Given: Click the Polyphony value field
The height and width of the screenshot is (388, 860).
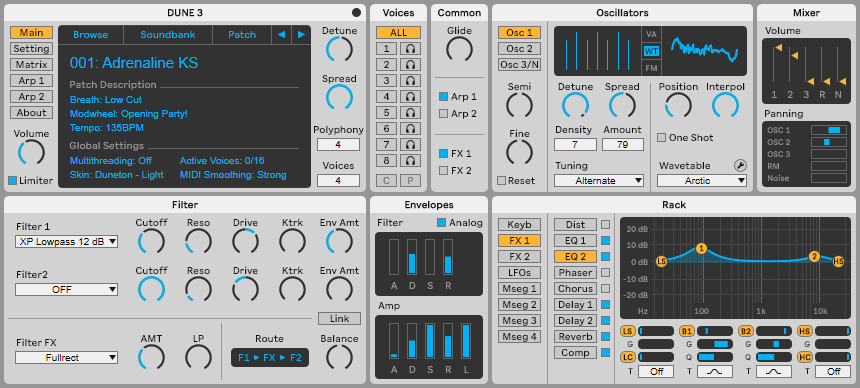Looking at the screenshot, I should [x=338, y=145].
